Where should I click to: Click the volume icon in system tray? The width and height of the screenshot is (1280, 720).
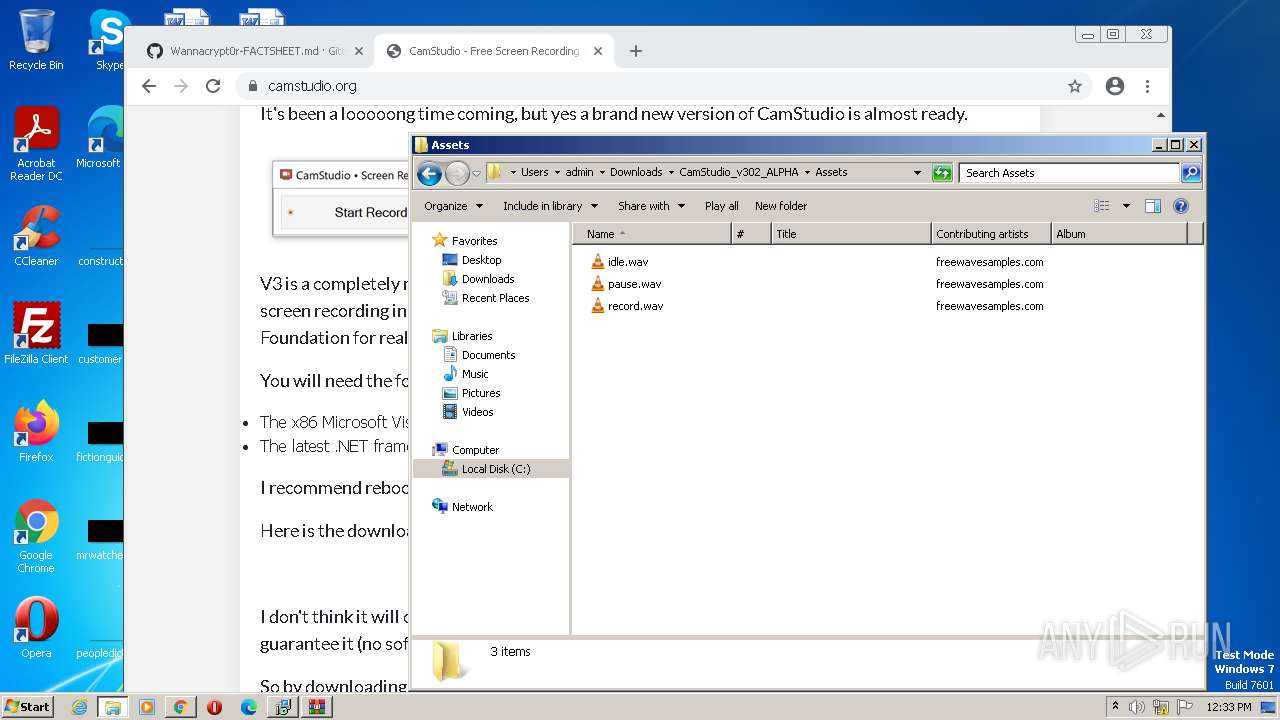pyautogui.click(x=1137, y=707)
